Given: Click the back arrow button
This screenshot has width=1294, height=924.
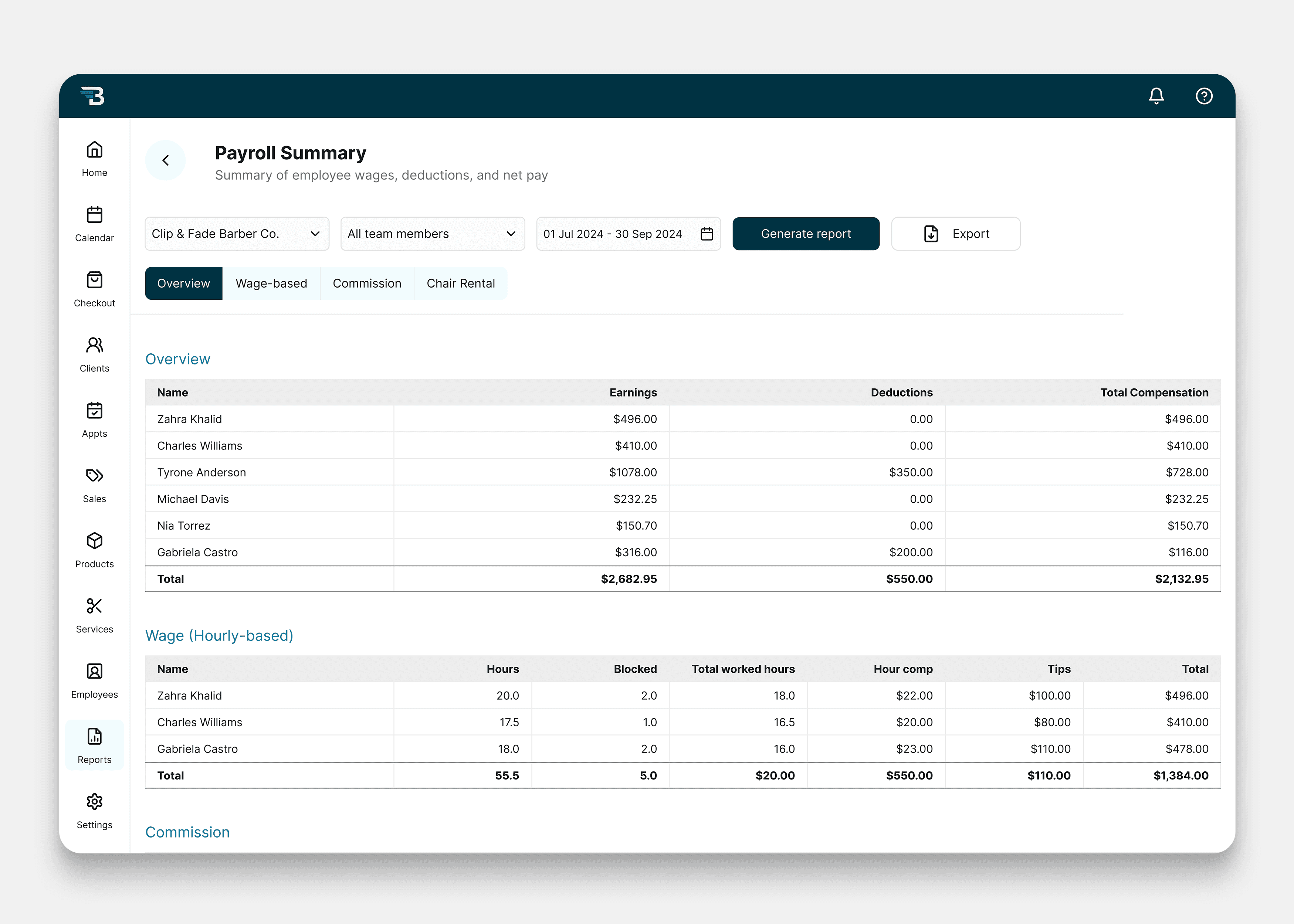Looking at the screenshot, I should pyautogui.click(x=166, y=160).
